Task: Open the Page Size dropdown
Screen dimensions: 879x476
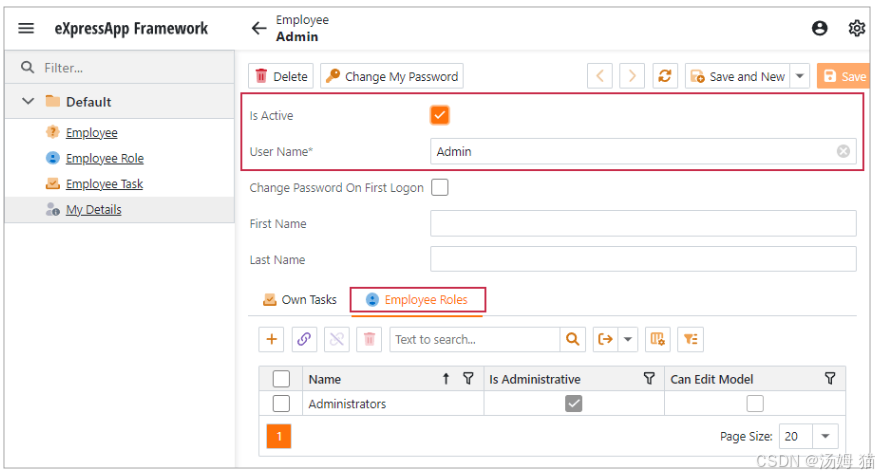Action: (x=825, y=436)
